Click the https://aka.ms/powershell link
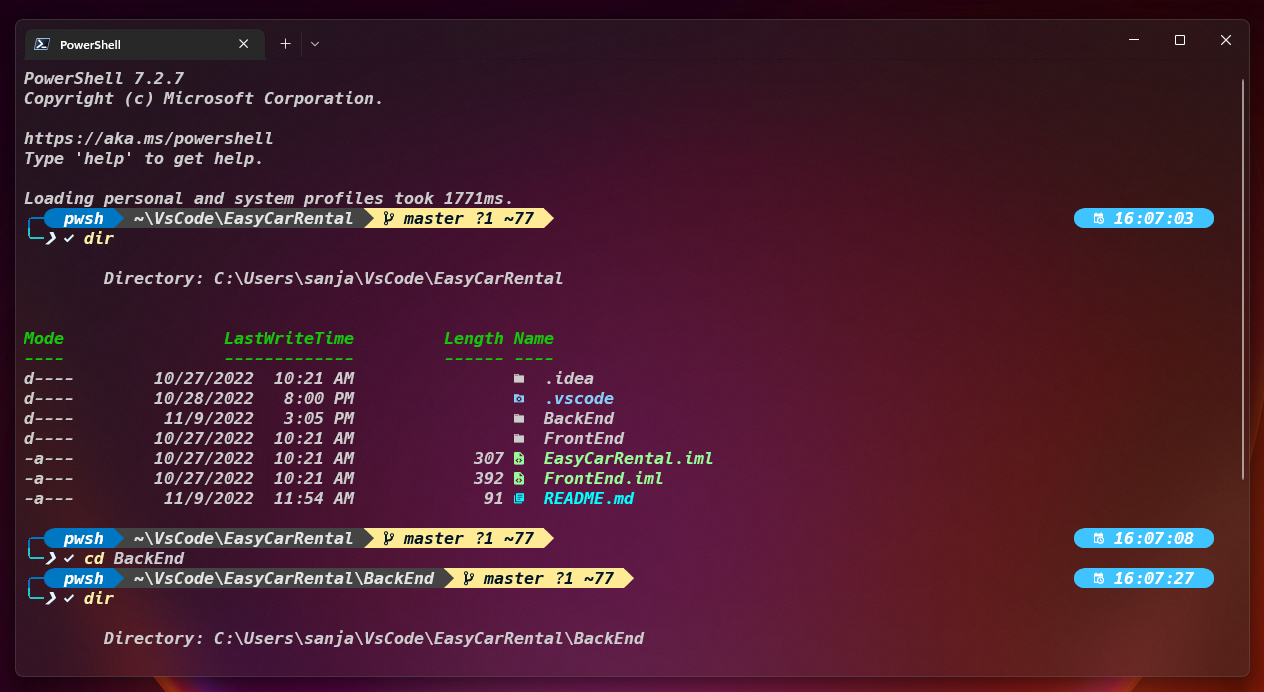The width and height of the screenshot is (1264, 692). 148,138
